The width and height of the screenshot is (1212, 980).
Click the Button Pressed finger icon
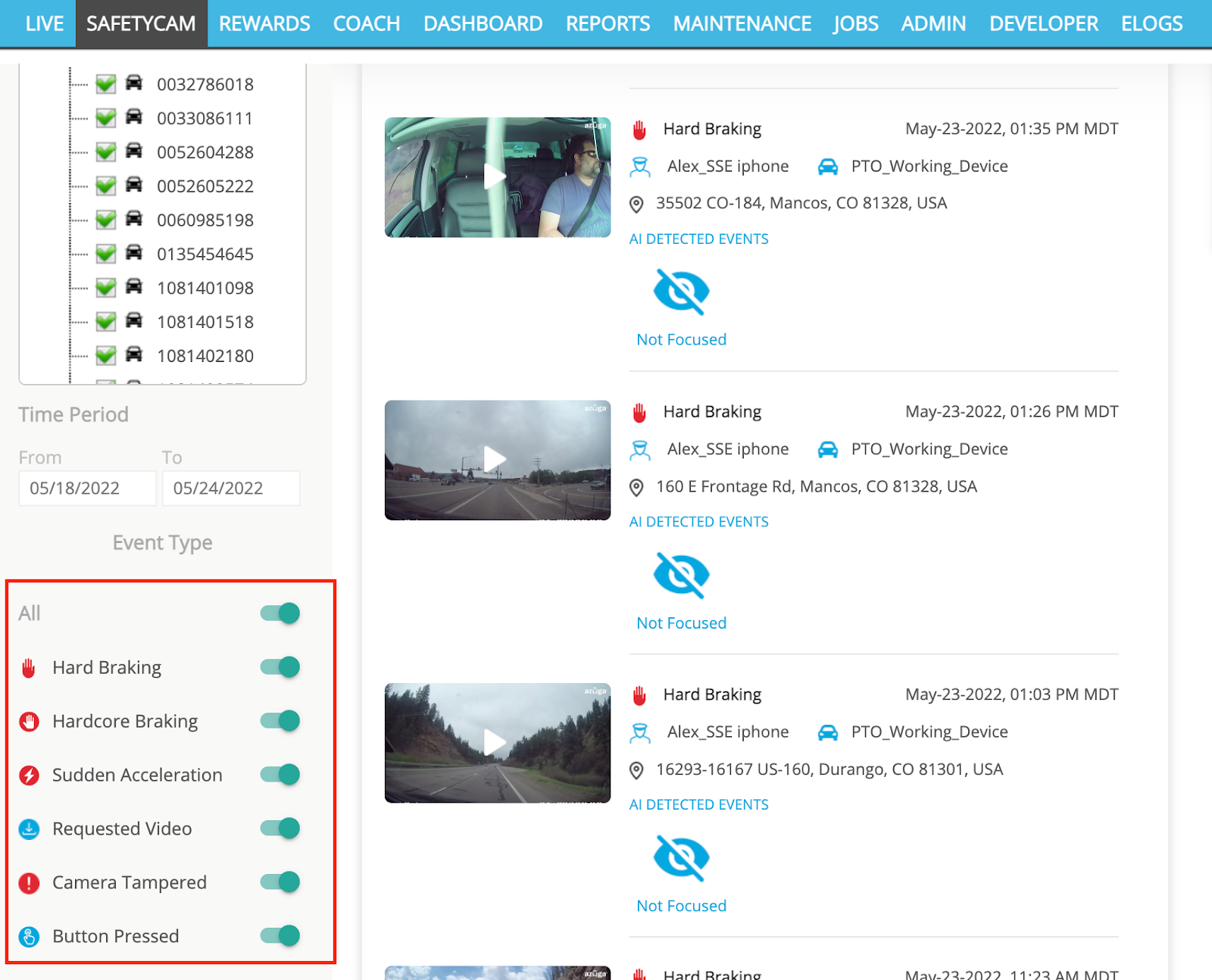pyautogui.click(x=29, y=937)
